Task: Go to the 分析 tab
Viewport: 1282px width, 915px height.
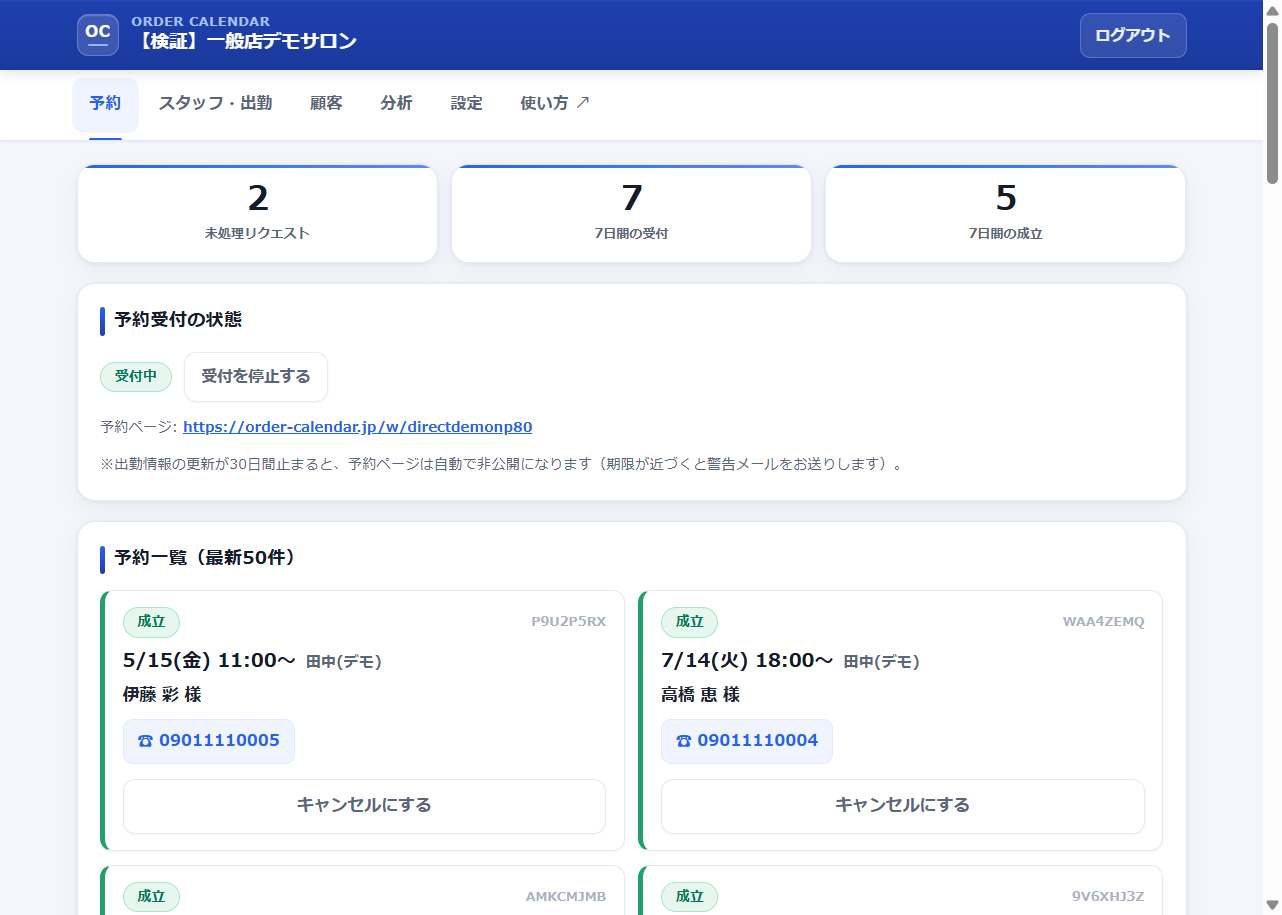Action: (x=396, y=103)
